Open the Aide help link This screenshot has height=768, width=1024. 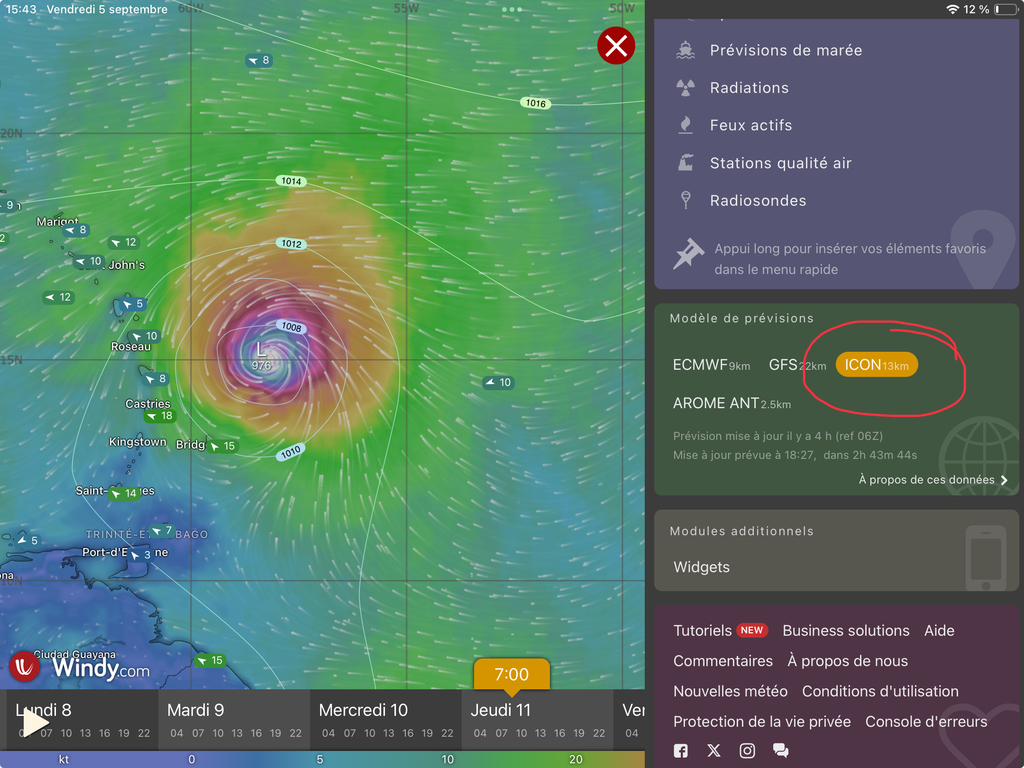[939, 631]
